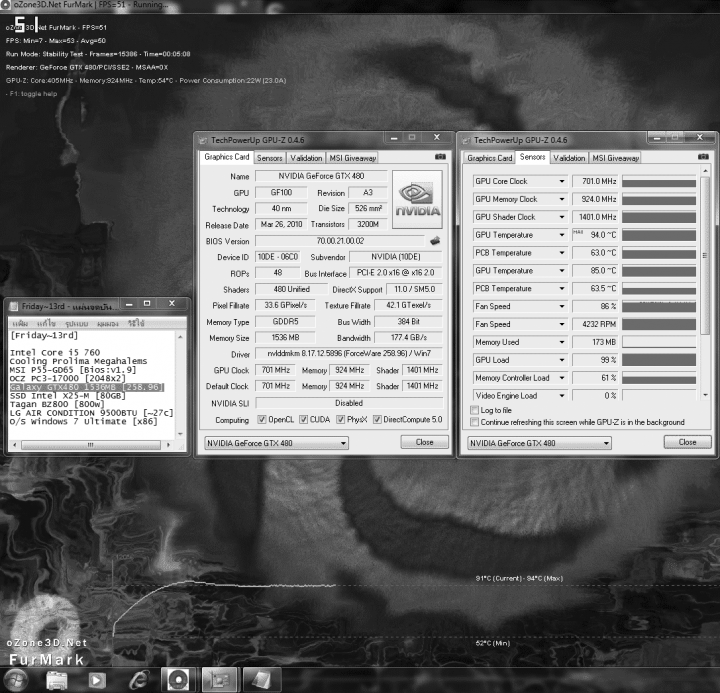
Task: Switch to the GPU-Z taskbar button
Action: (x=219, y=680)
